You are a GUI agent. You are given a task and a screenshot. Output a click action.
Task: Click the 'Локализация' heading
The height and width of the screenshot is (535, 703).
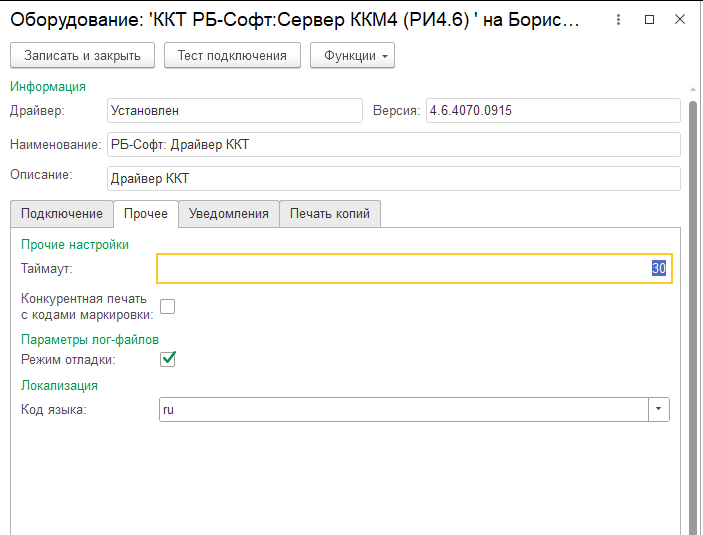[59, 386]
